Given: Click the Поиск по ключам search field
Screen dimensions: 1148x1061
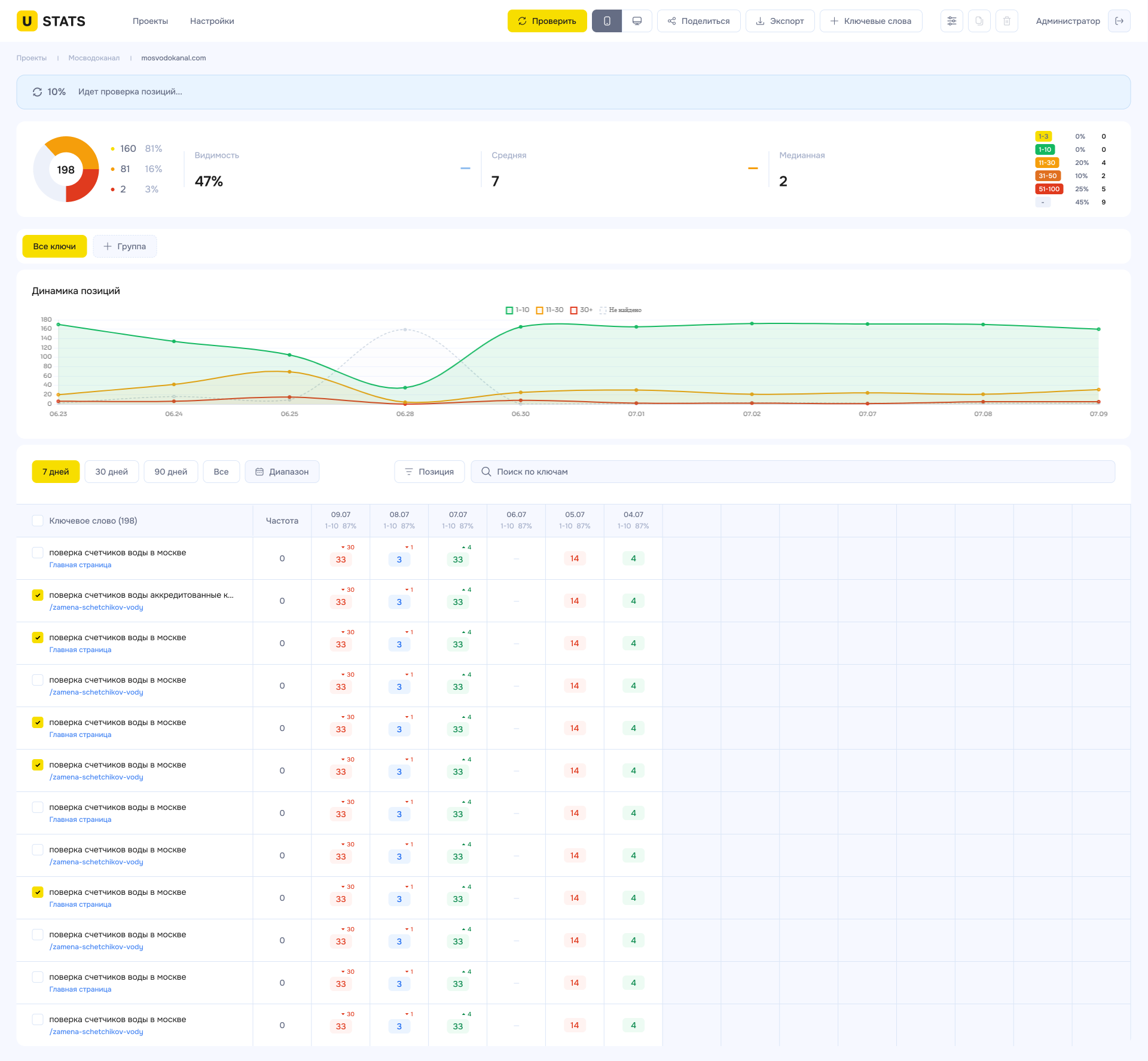Looking at the screenshot, I should pos(793,472).
